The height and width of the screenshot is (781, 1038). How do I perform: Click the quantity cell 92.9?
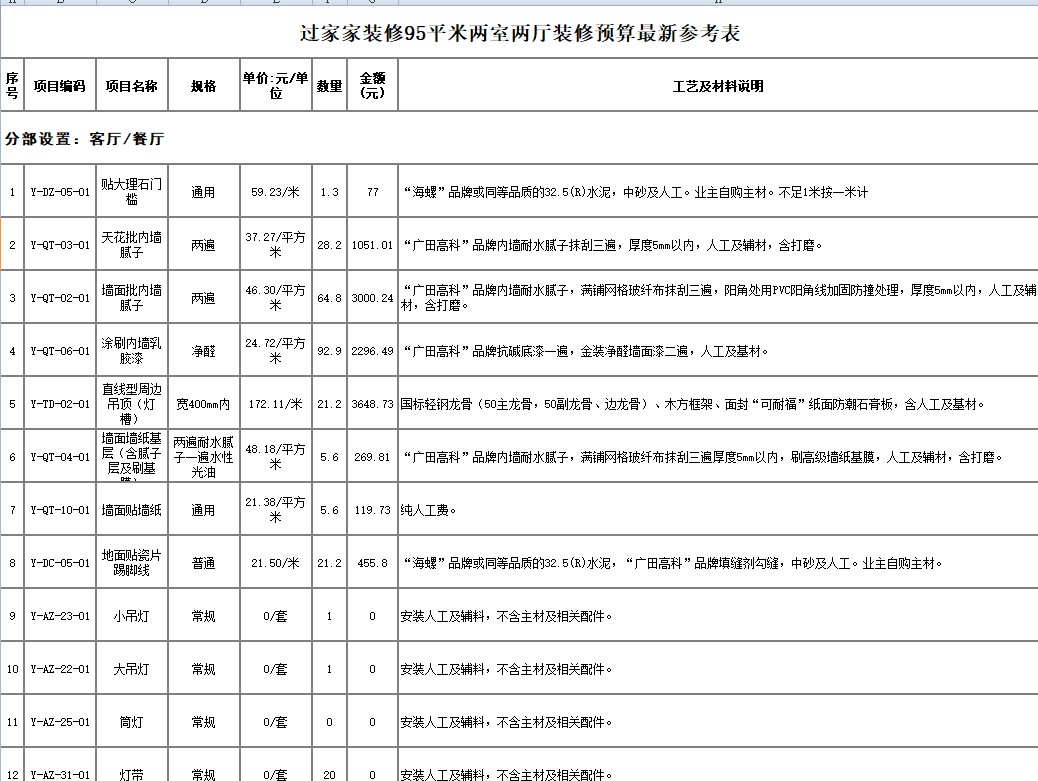(x=329, y=351)
